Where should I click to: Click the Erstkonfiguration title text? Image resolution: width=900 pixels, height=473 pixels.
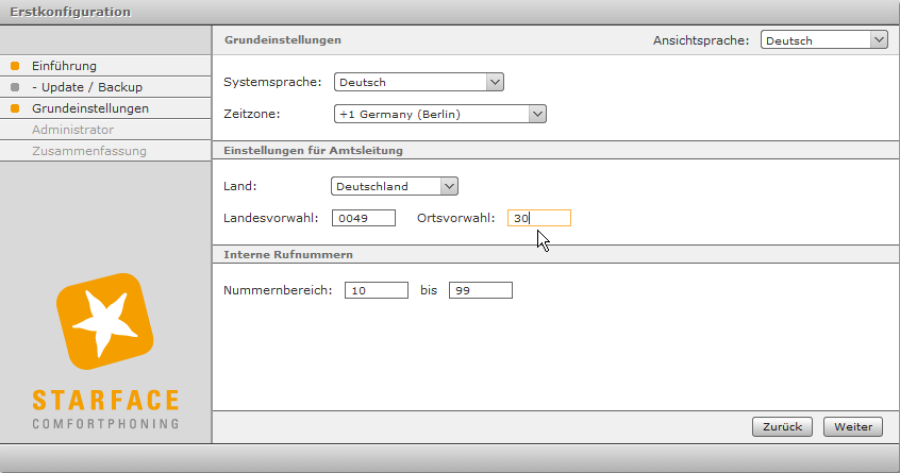tap(70, 11)
